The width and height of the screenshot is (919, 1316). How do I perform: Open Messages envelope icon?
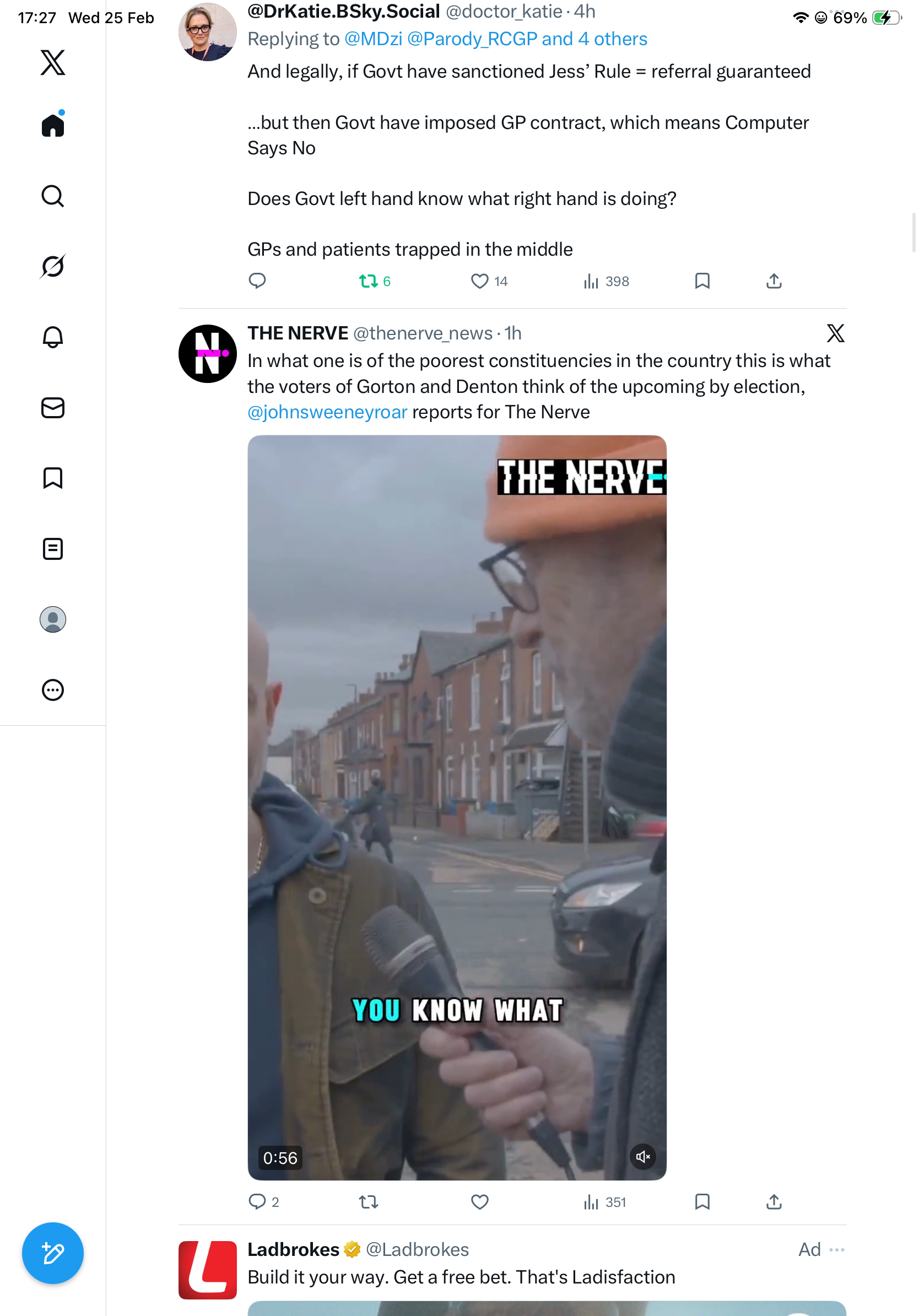coord(53,407)
